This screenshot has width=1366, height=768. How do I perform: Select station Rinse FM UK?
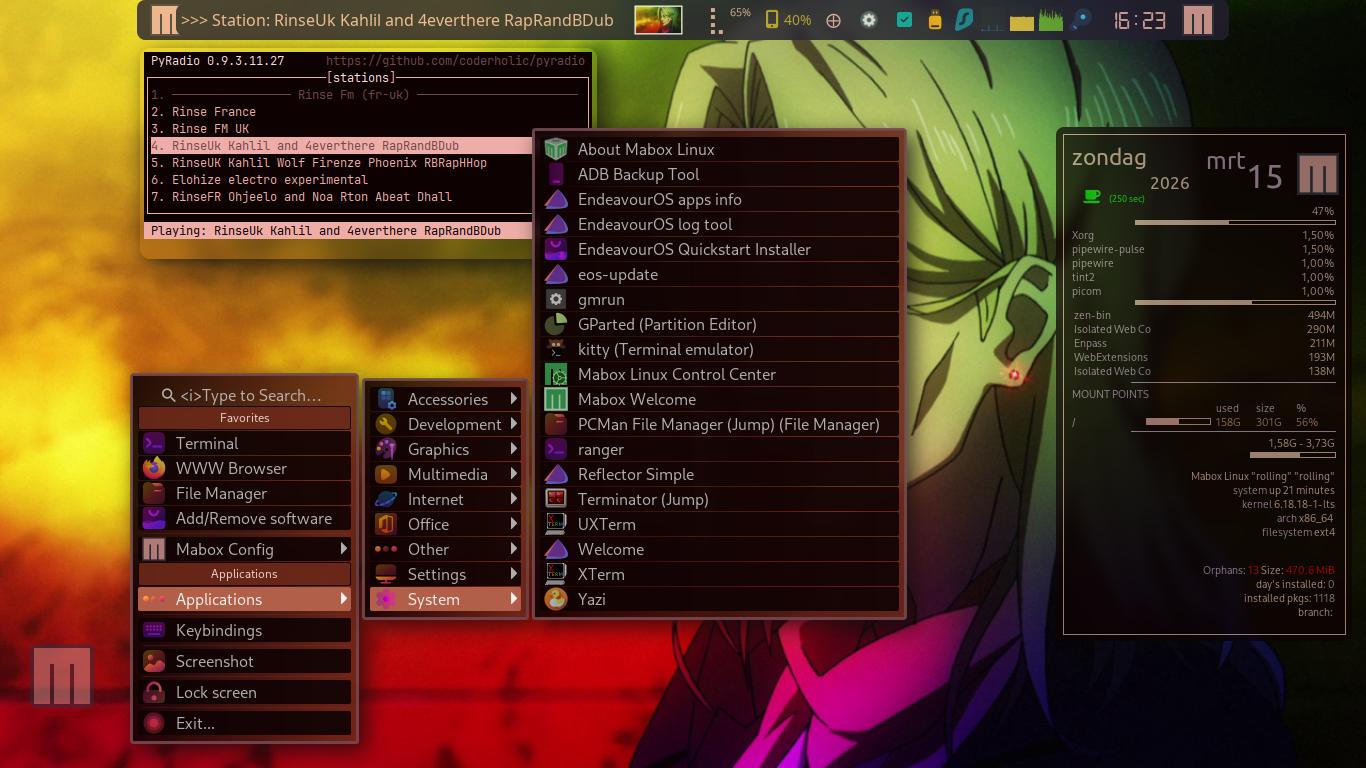click(x=210, y=129)
